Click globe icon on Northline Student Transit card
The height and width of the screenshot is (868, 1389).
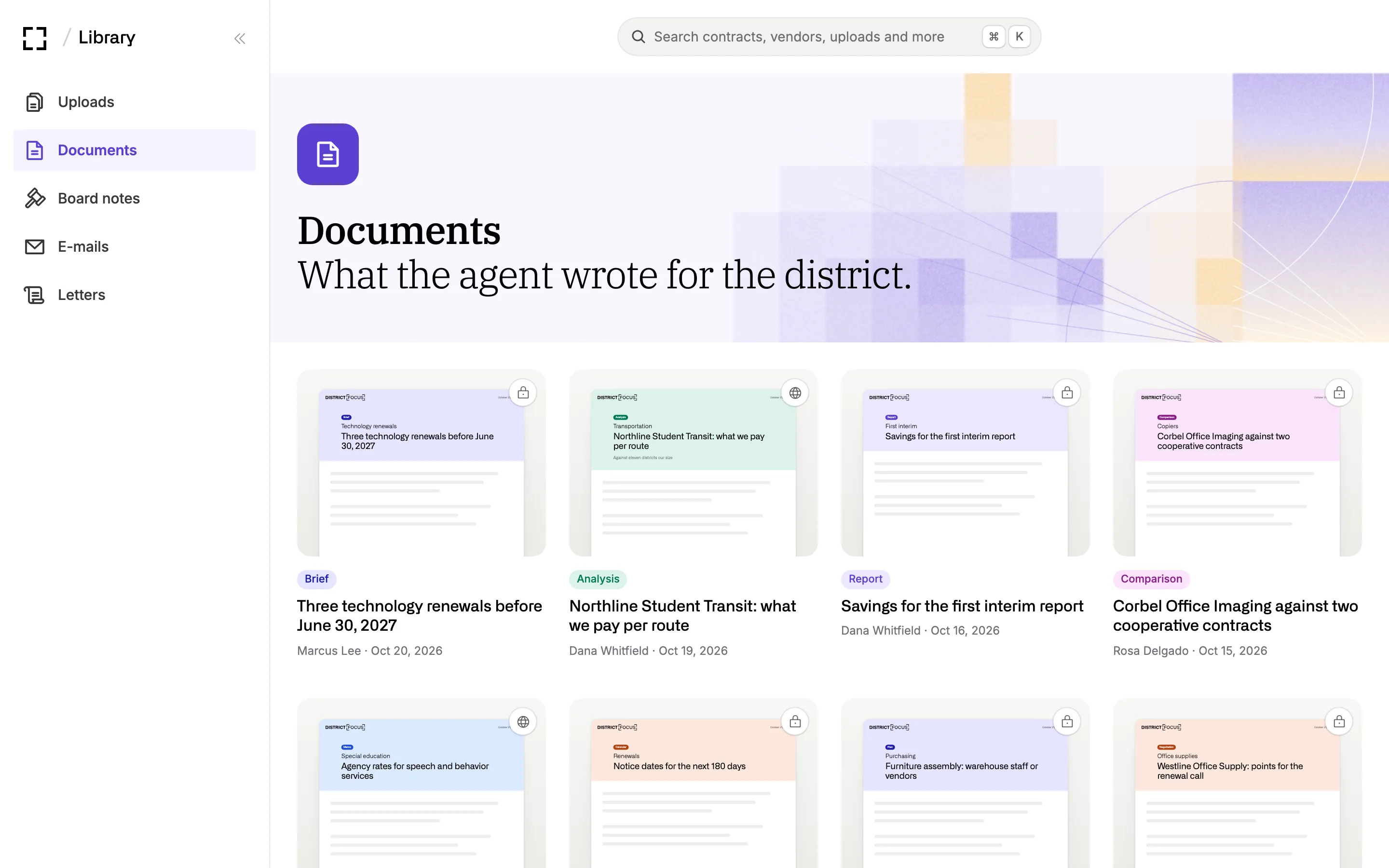pos(795,393)
